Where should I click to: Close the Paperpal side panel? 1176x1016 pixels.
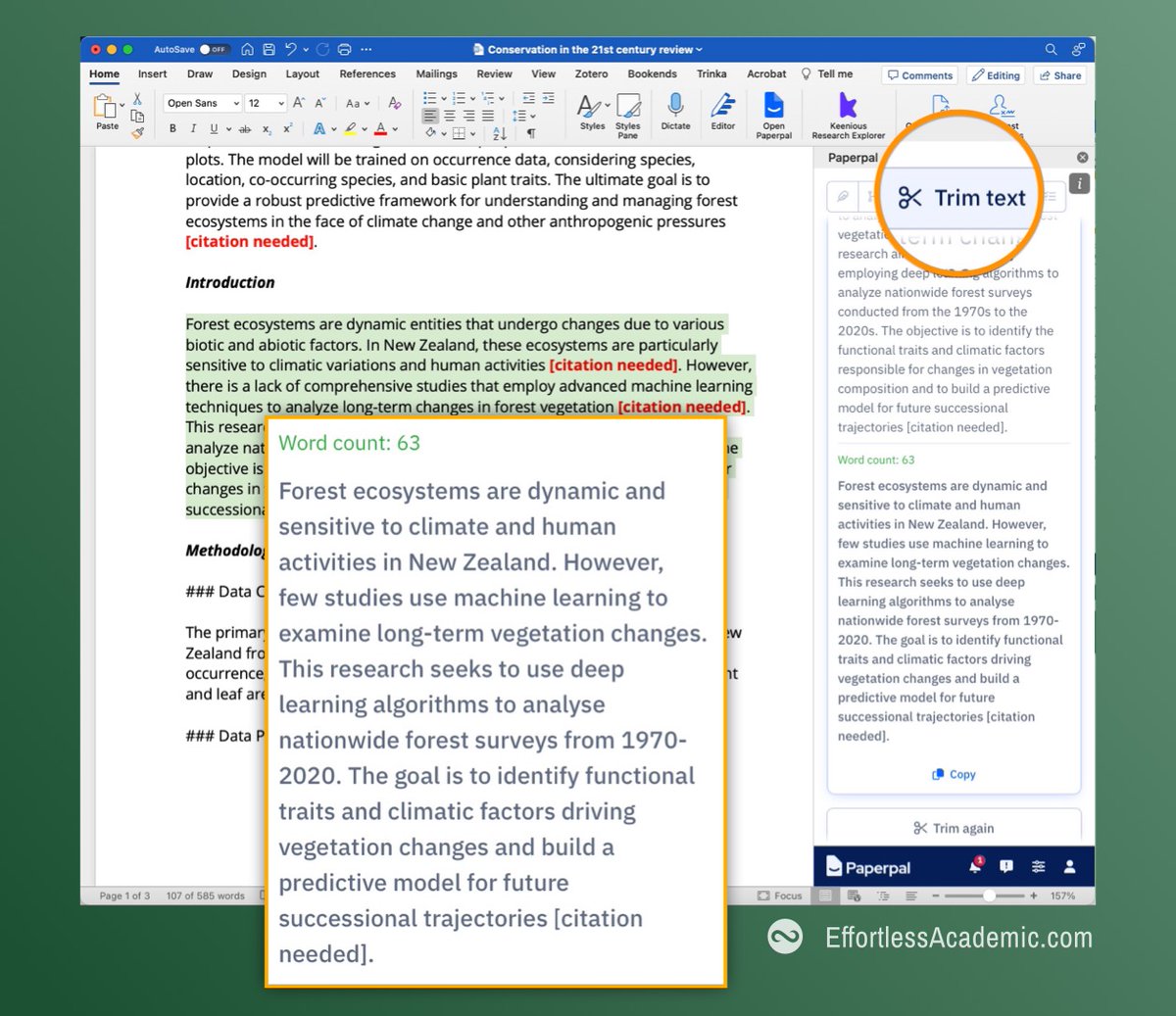(x=1082, y=158)
